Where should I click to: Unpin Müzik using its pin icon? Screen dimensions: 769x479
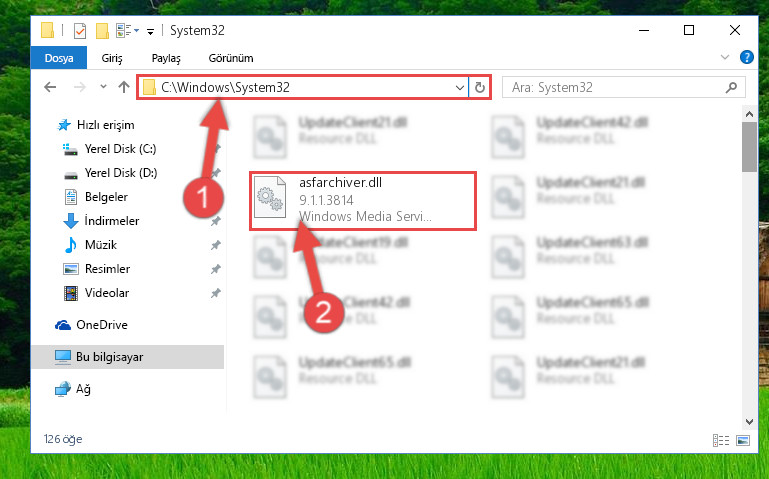click(215, 245)
